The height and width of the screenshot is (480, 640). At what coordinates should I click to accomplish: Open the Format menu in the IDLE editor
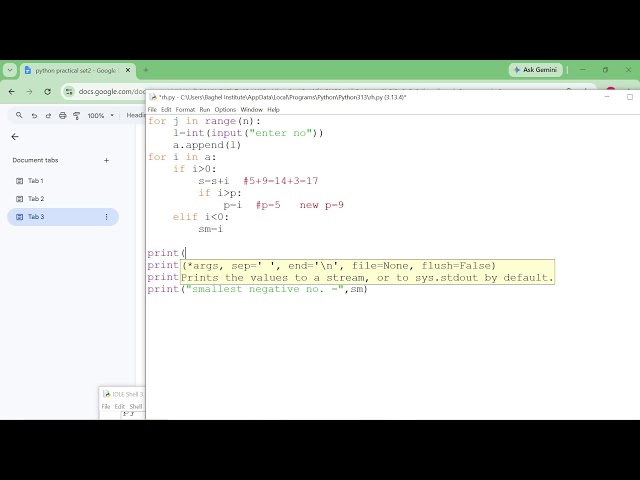point(185,109)
